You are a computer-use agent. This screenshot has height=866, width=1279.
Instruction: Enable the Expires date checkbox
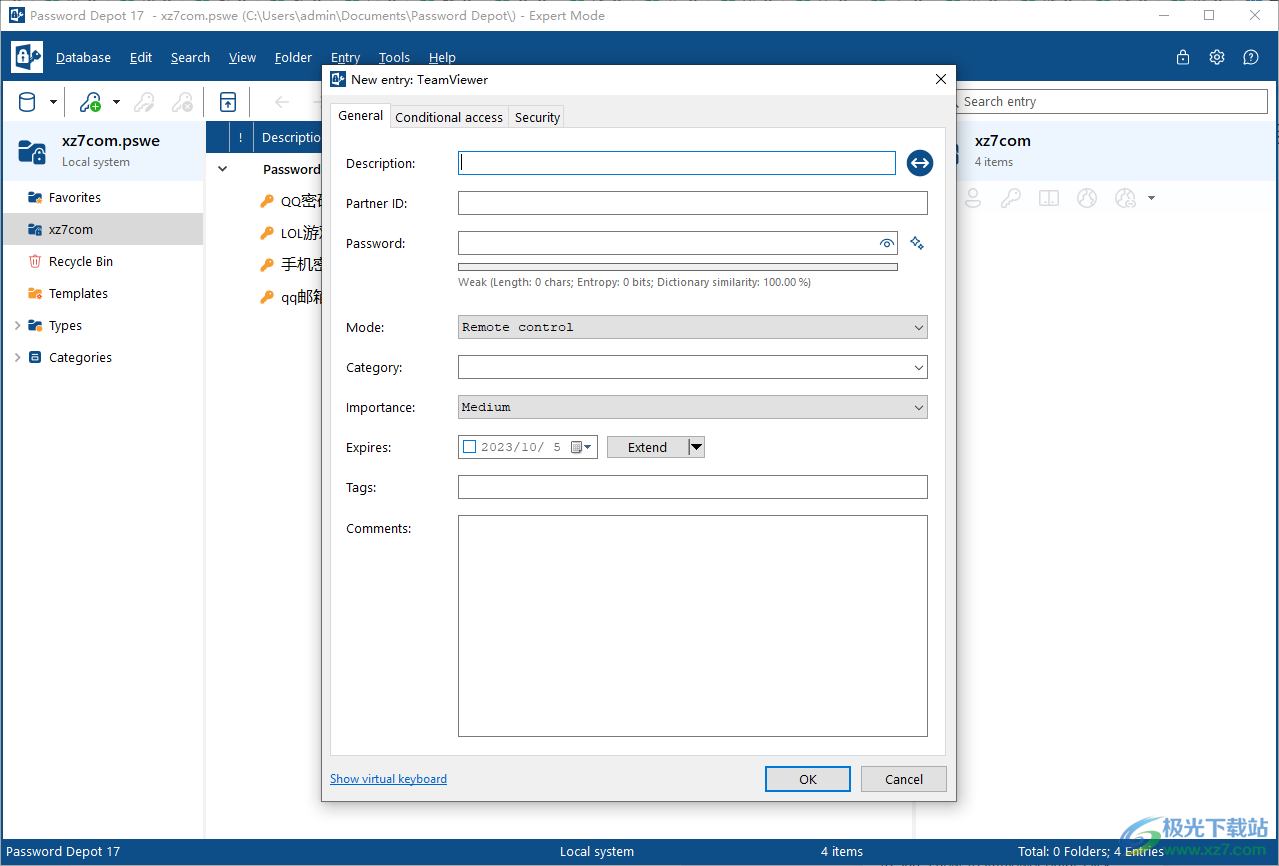470,447
